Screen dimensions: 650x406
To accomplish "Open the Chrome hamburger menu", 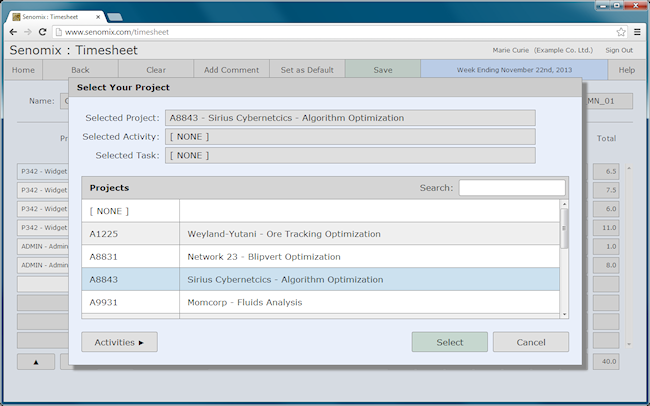I will tap(637, 32).
